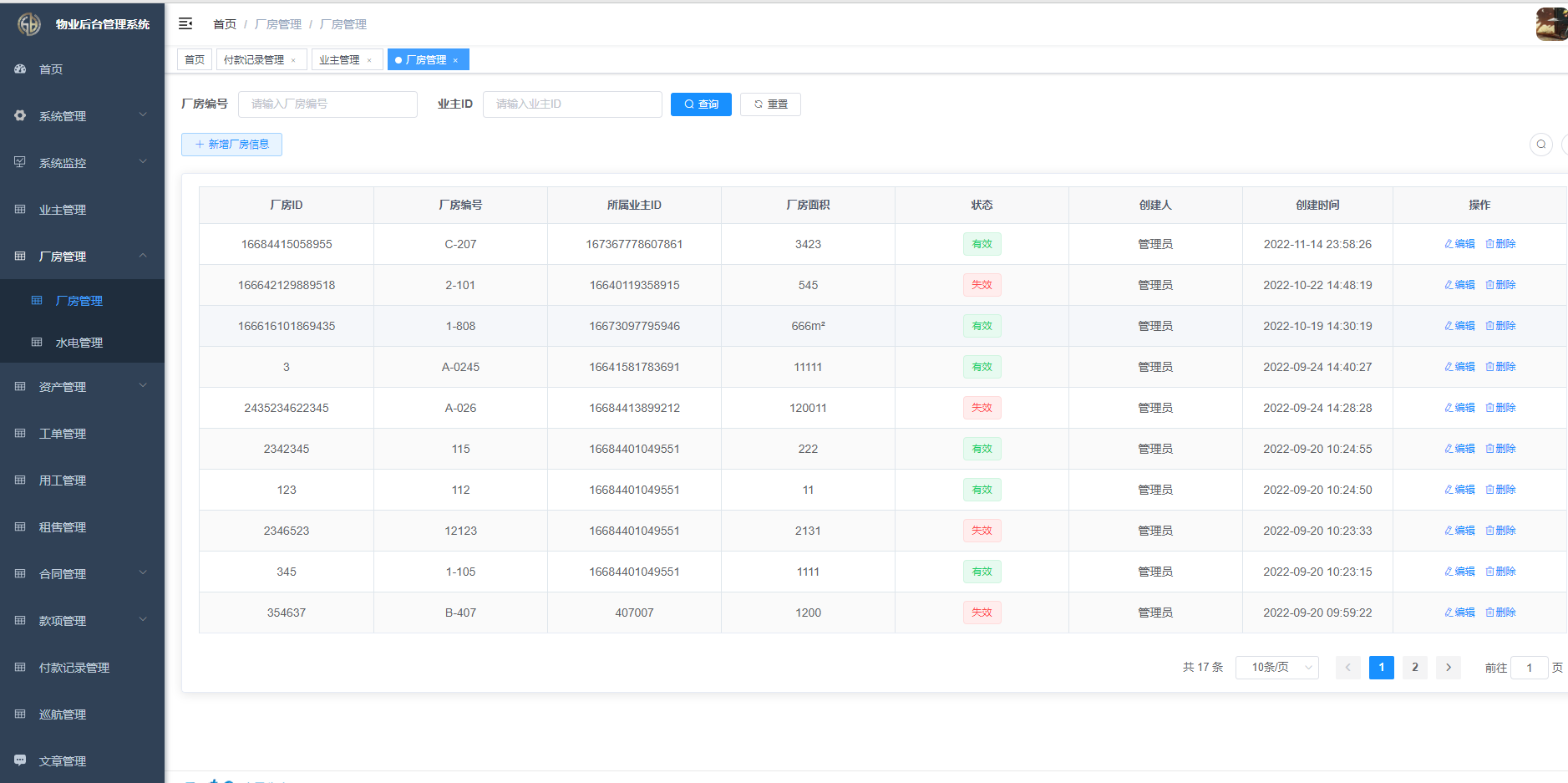
Task: Click the previous page arrow
Action: click(x=1348, y=667)
